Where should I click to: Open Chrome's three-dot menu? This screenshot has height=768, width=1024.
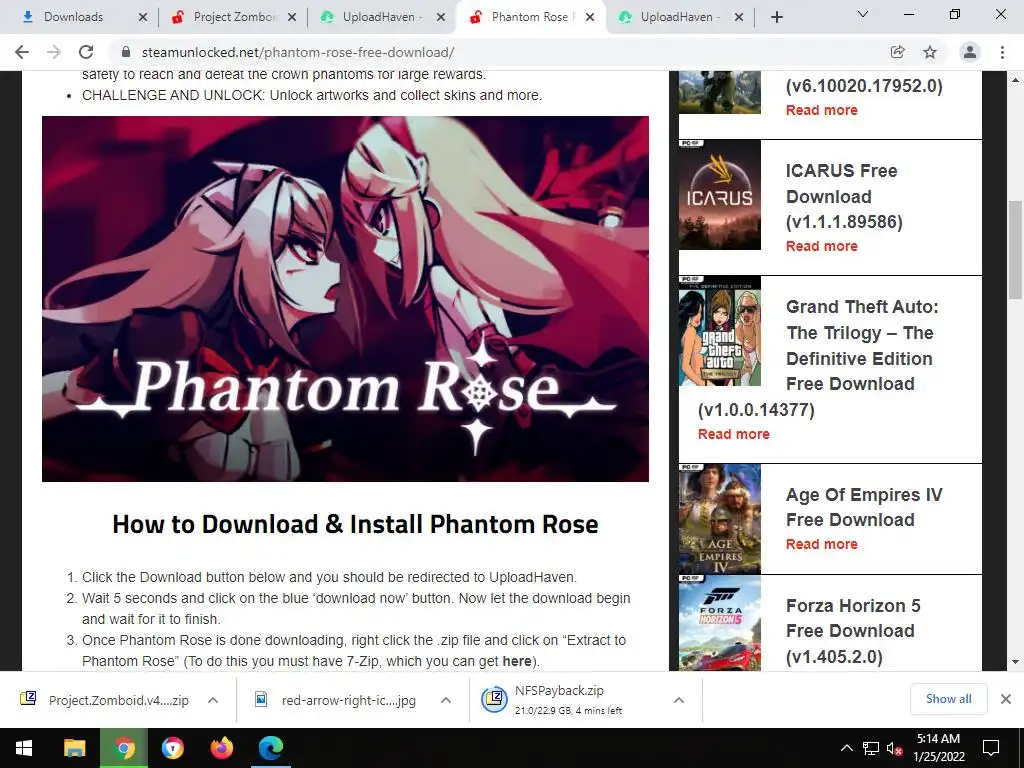(x=1002, y=52)
